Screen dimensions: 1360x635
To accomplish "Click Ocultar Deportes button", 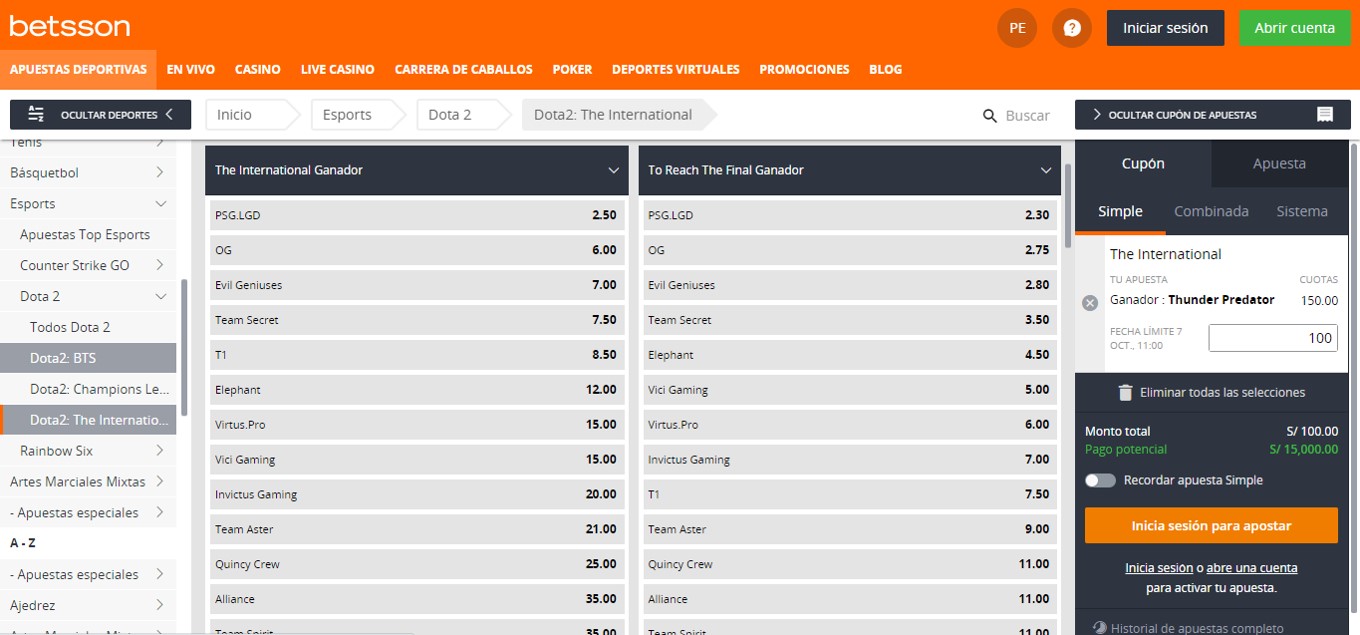I will (100, 115).
